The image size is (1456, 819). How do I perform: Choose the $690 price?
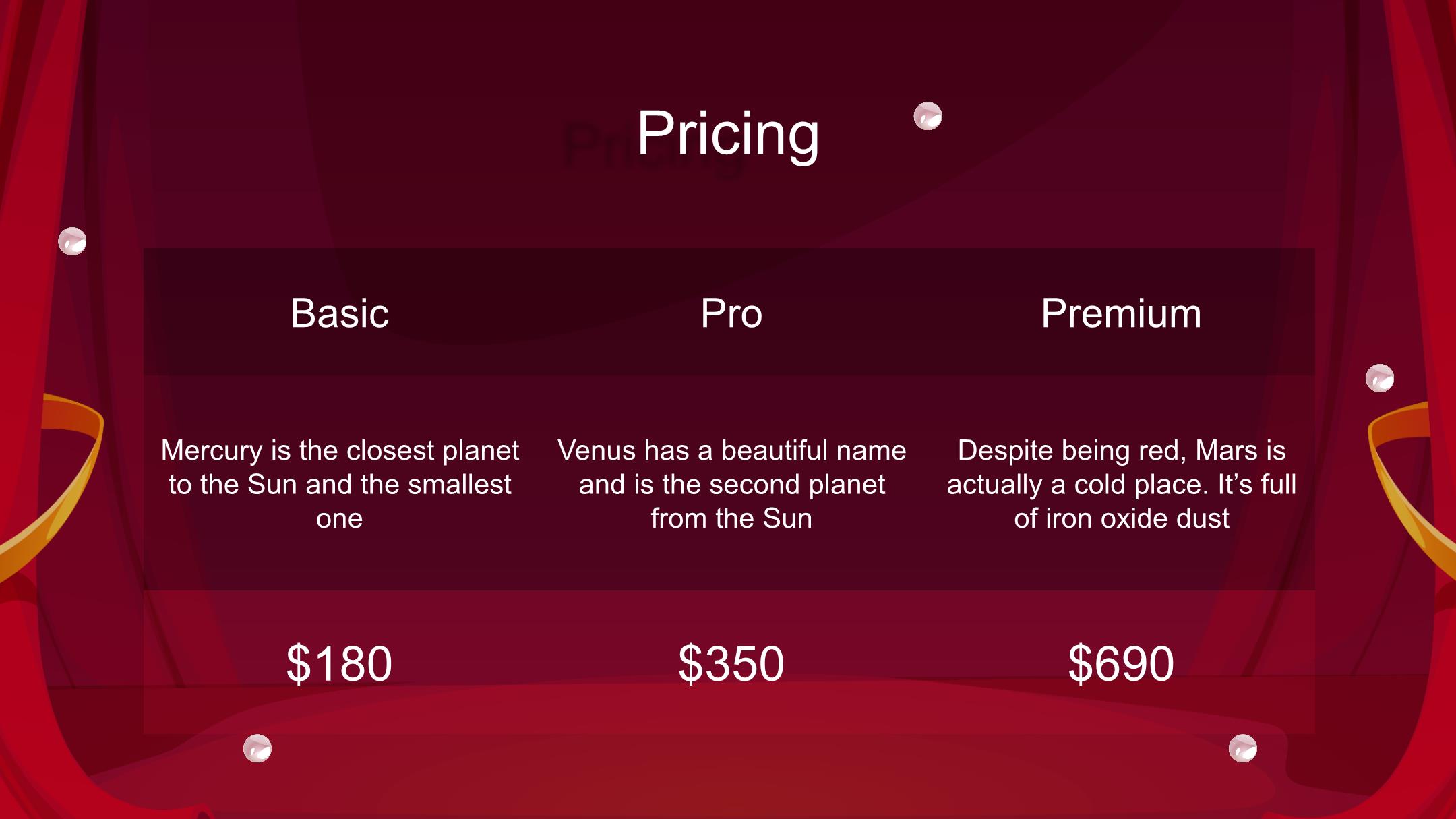click(1121, 663)
